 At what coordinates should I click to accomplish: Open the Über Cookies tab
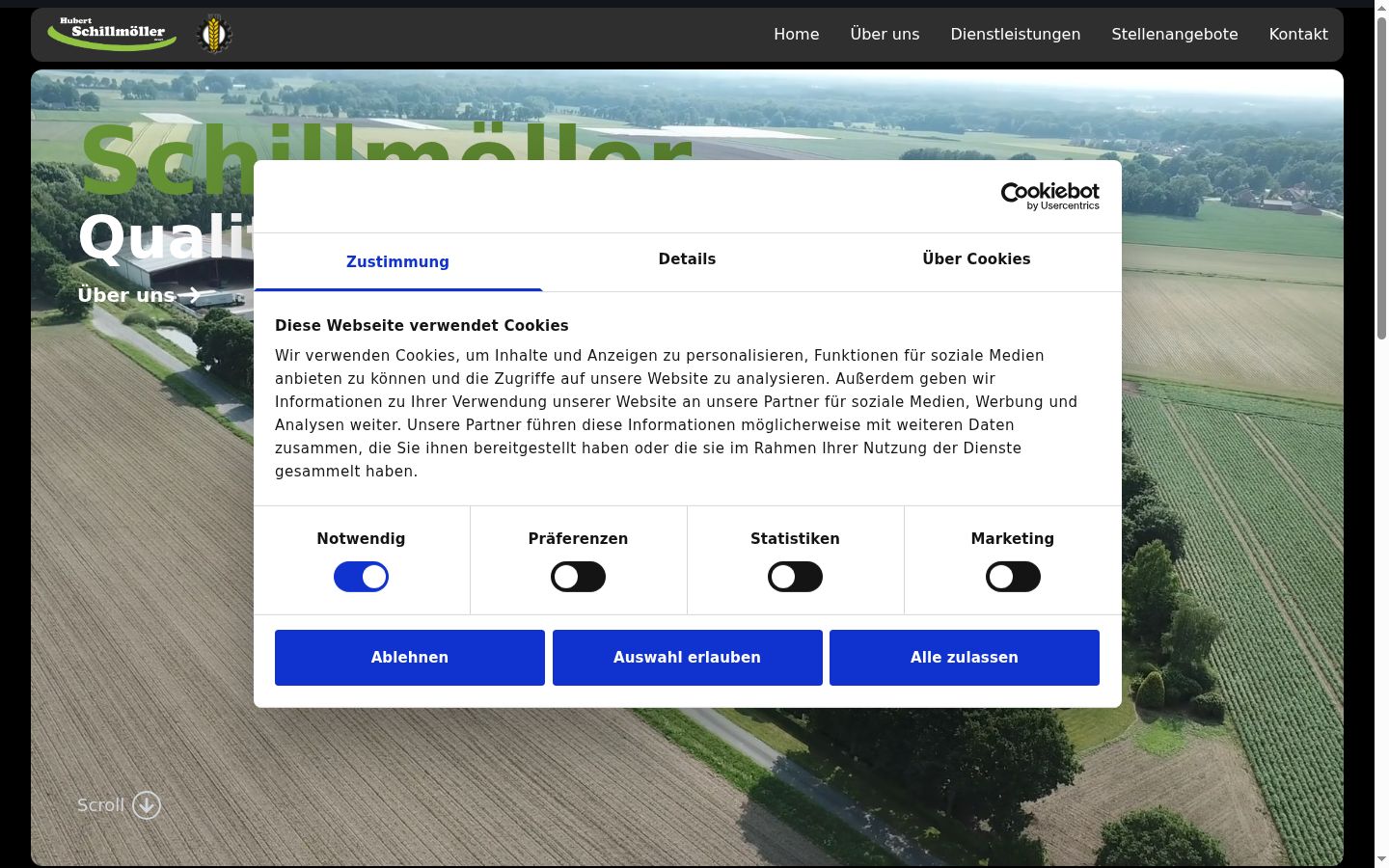point(976,259)
